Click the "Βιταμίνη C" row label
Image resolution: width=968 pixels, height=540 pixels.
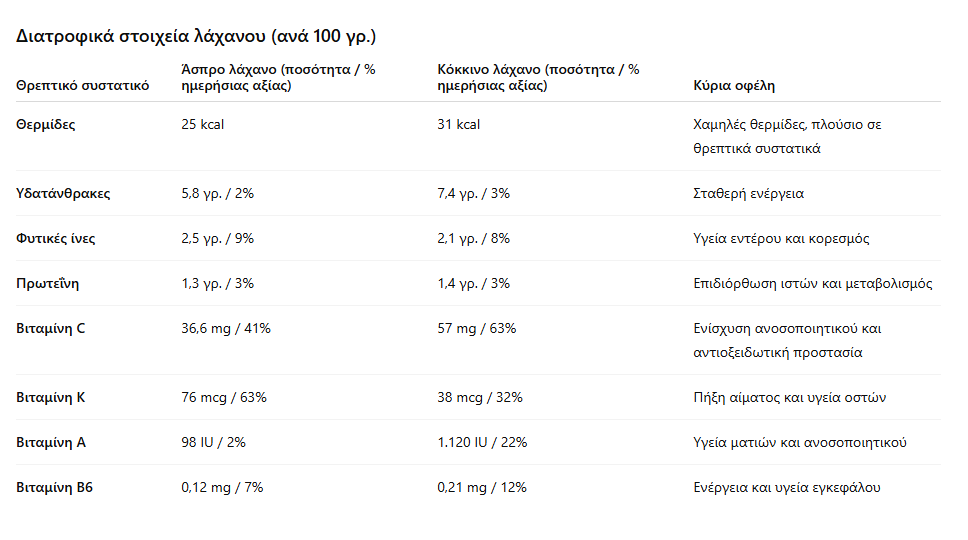click(51, 329)
